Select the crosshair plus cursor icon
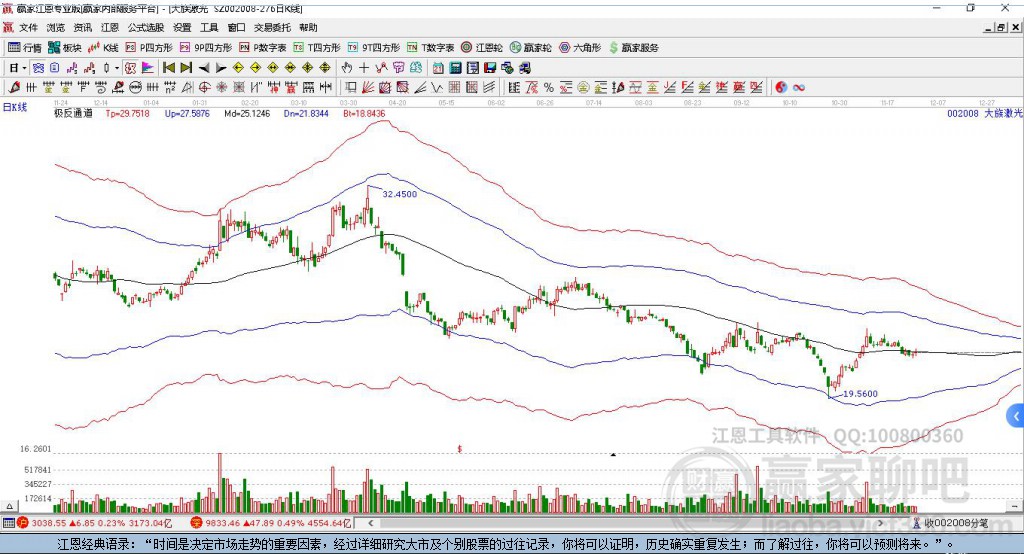1024x554 pixels. coord(364,67)
